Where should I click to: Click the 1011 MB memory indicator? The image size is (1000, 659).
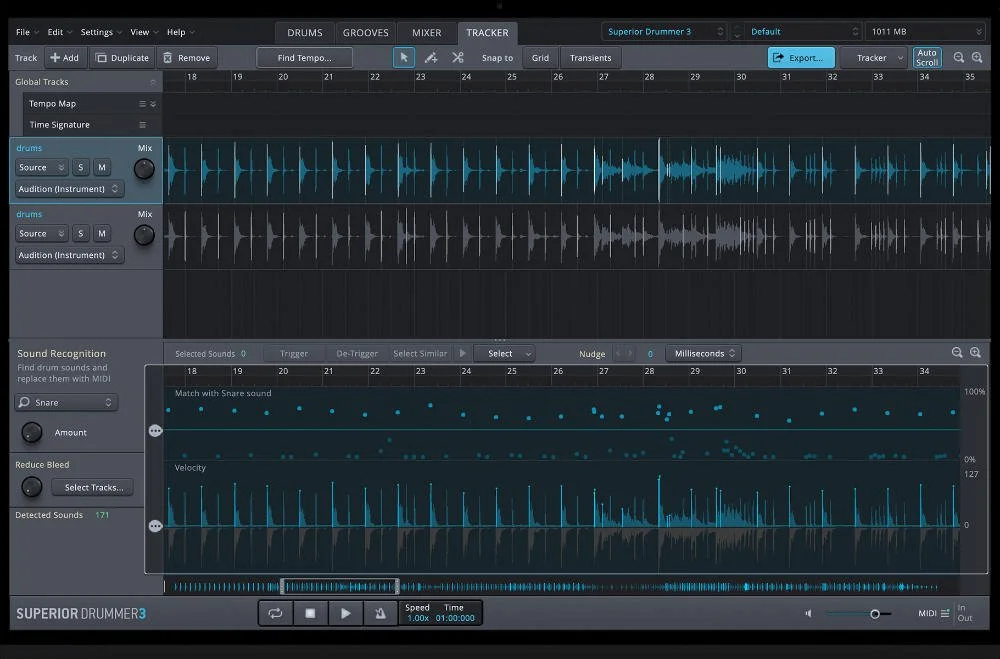click(x=925, y=31)
